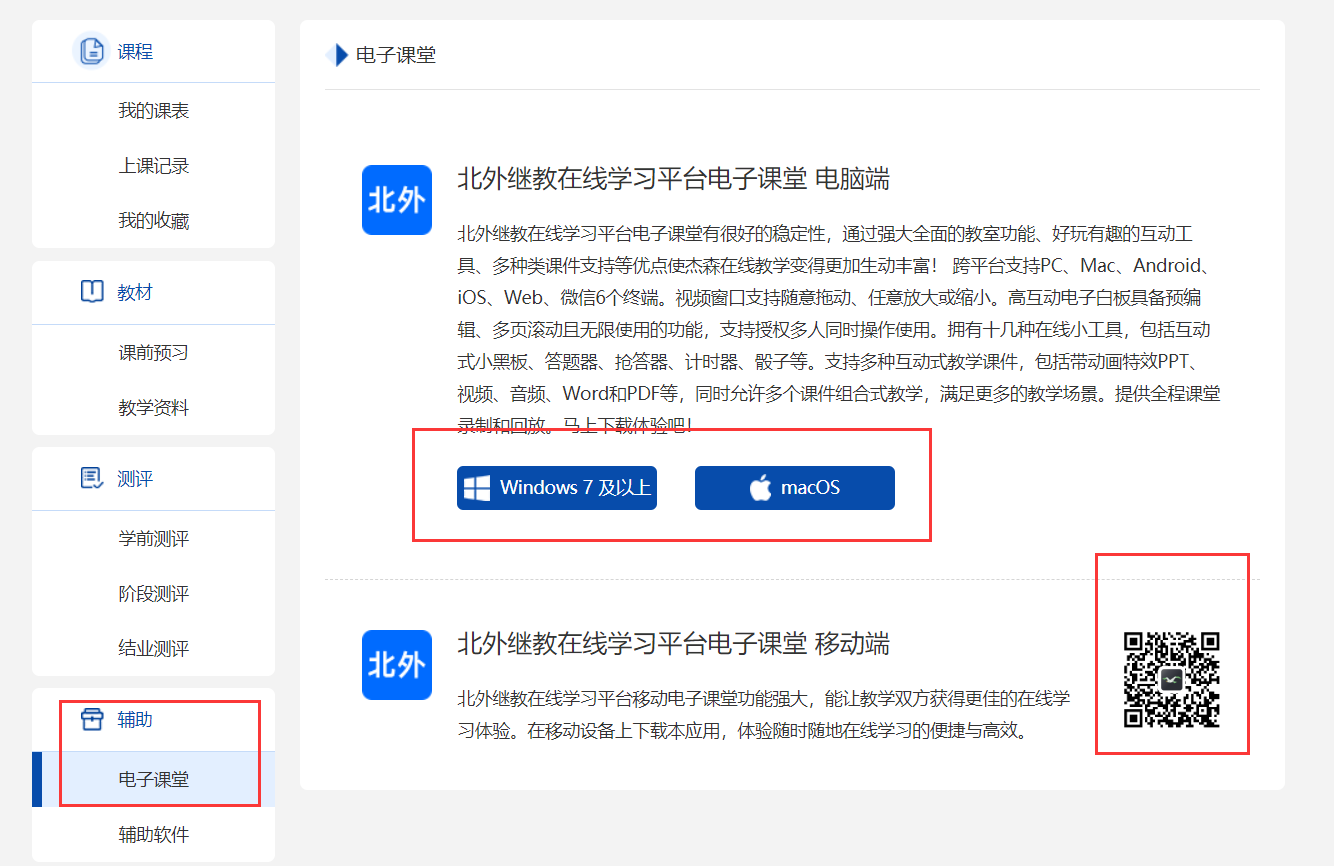Click the 北外继教在线学习平台电子课堂 移动端 title
Image resolution: width=1334 pixels, height=866 pixels.
pyautogui.click(x=673, y=643)
